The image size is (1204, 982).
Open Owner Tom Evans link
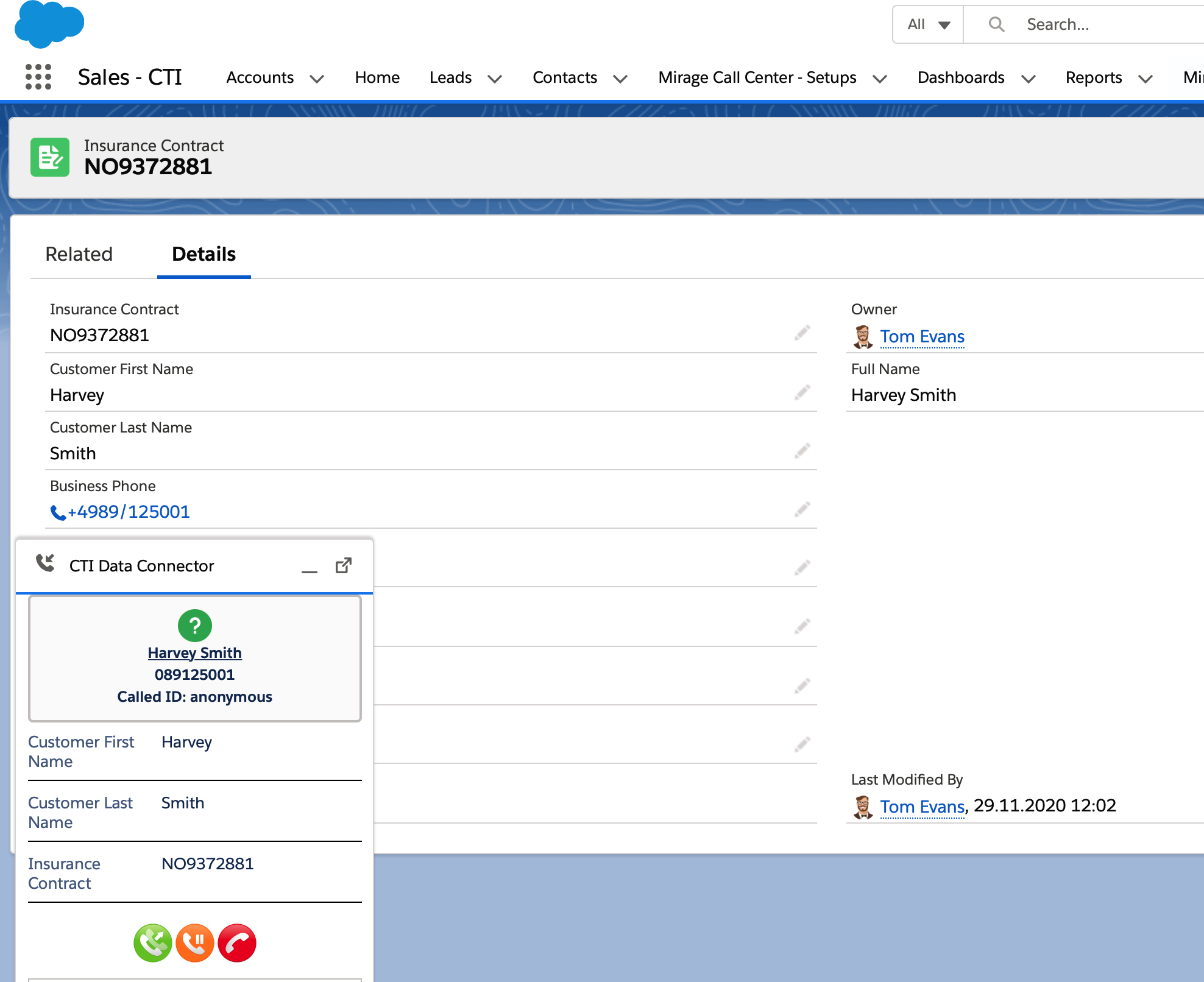(922, 336)
